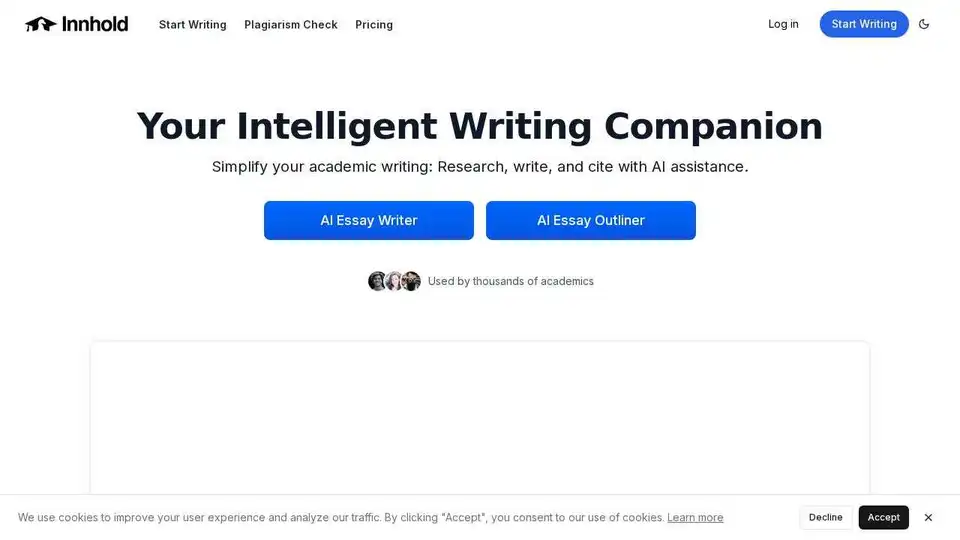Click the Innhold graduation cap logo icon
960x540 pixels.
[x=41, y=24]
